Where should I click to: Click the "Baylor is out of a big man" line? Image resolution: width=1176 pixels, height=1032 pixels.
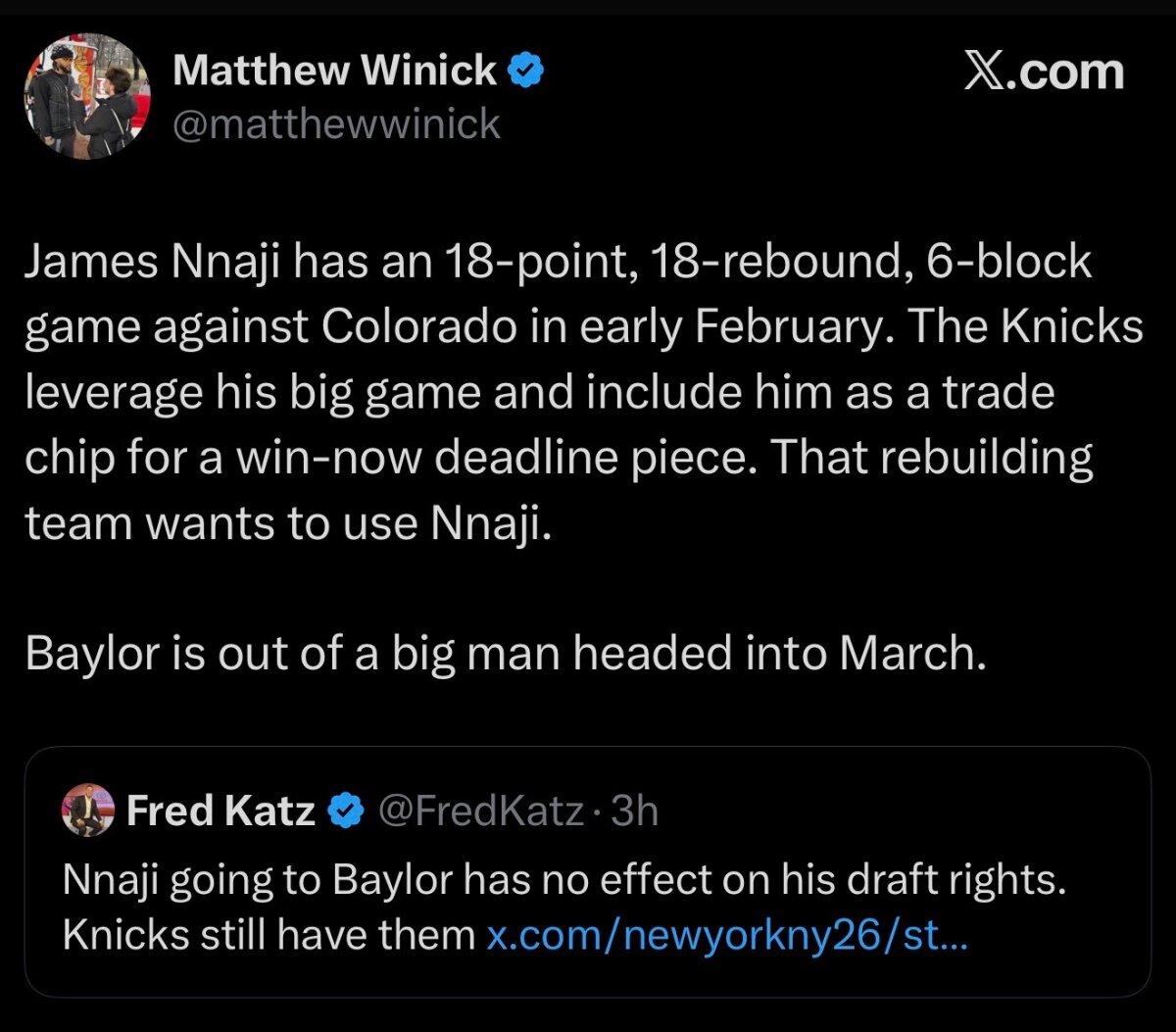click(x=294, y=655)
